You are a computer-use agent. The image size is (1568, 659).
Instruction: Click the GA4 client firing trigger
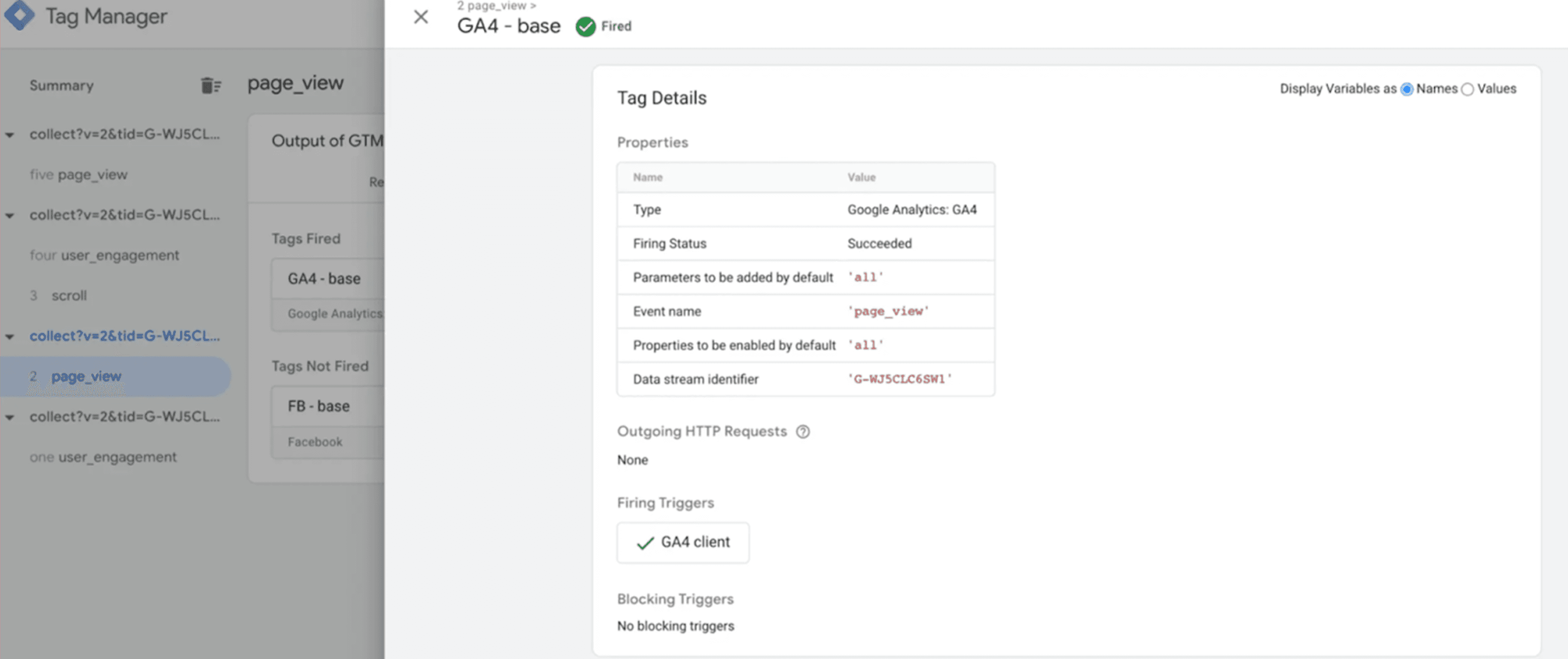coord(683,543)
